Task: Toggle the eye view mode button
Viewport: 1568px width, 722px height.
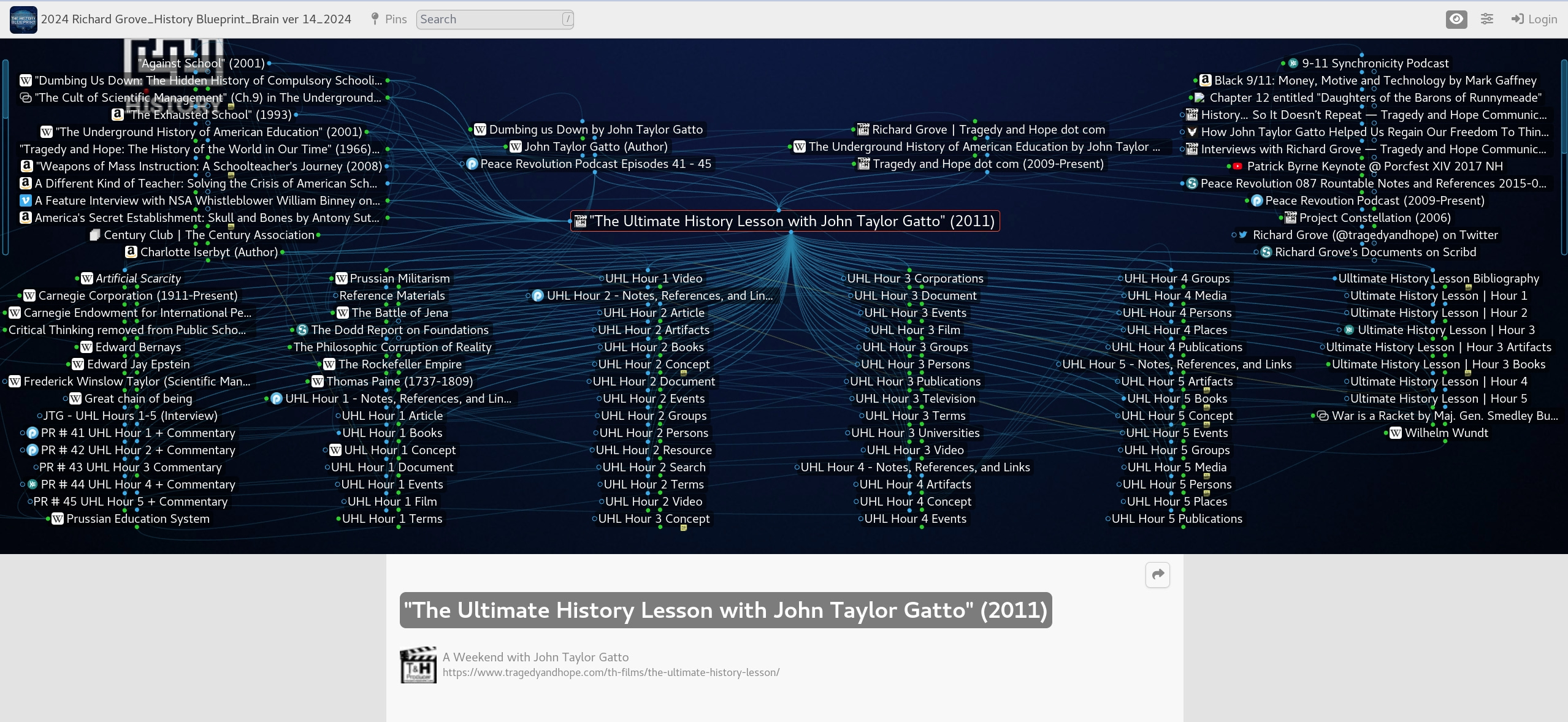Action: click(x=1456, y=19)
